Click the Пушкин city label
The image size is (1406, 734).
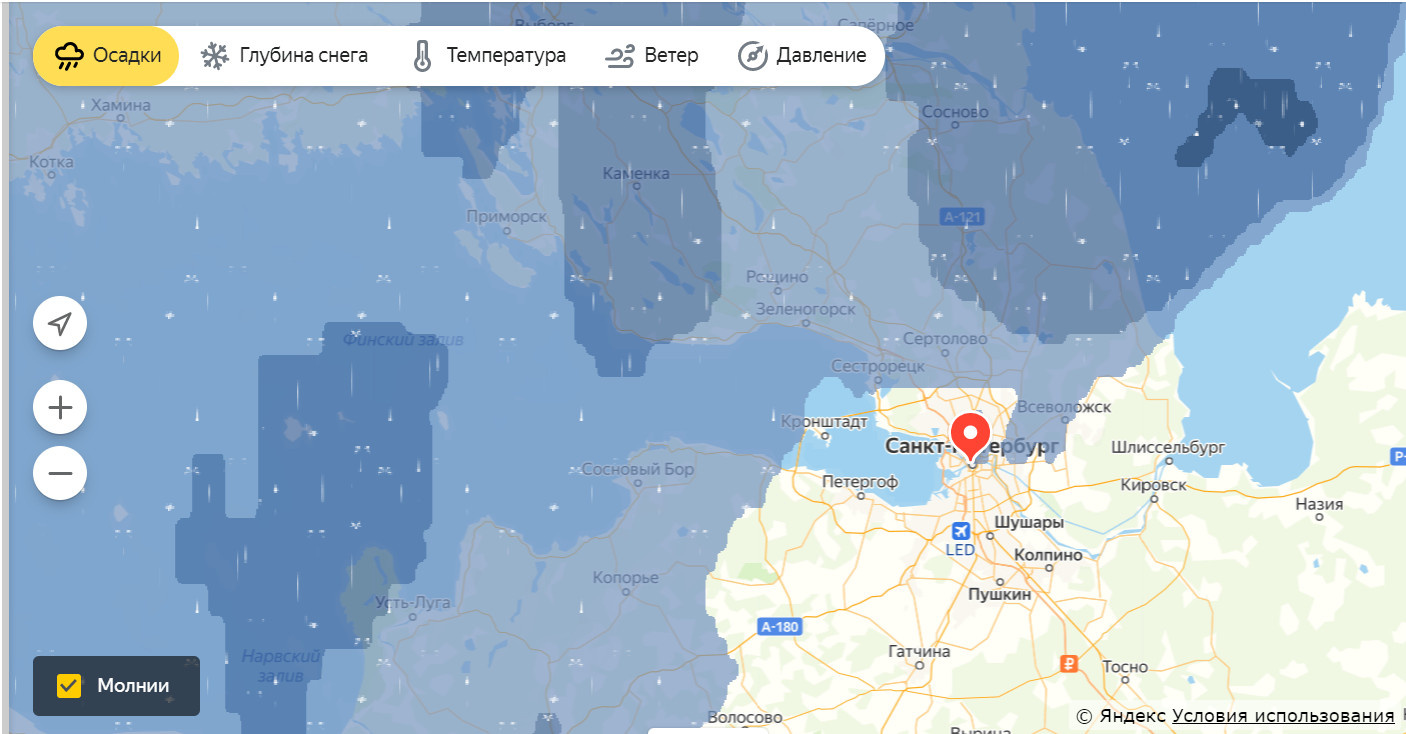pyautogui.click(x=999, y=594)
